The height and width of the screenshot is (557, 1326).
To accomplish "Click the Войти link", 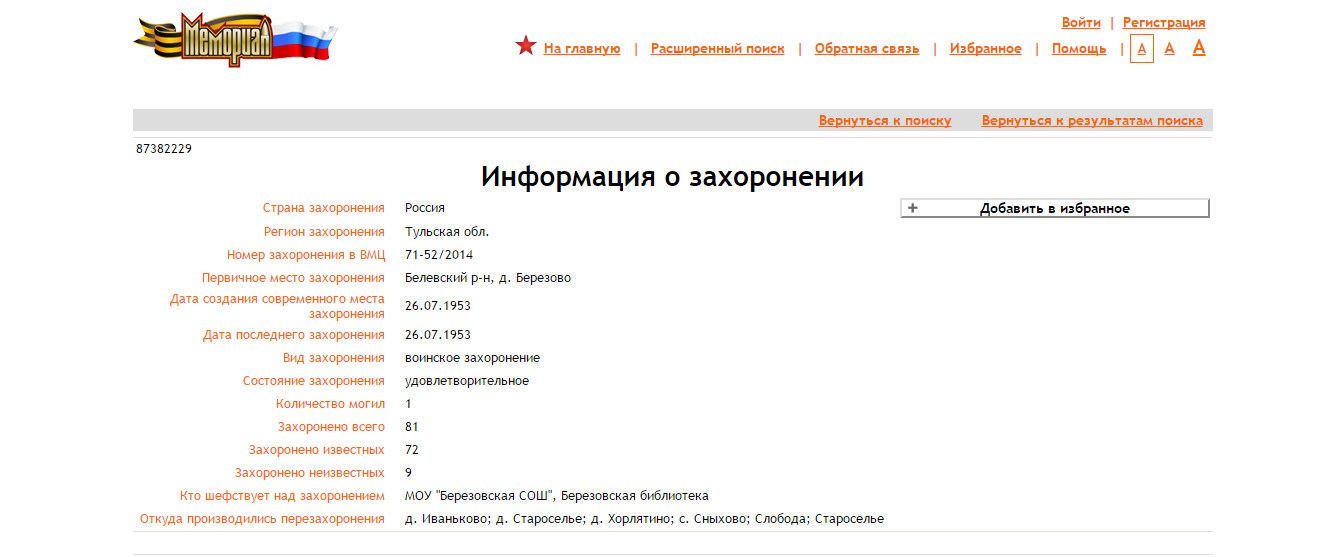I will [x=1080, y=22].
